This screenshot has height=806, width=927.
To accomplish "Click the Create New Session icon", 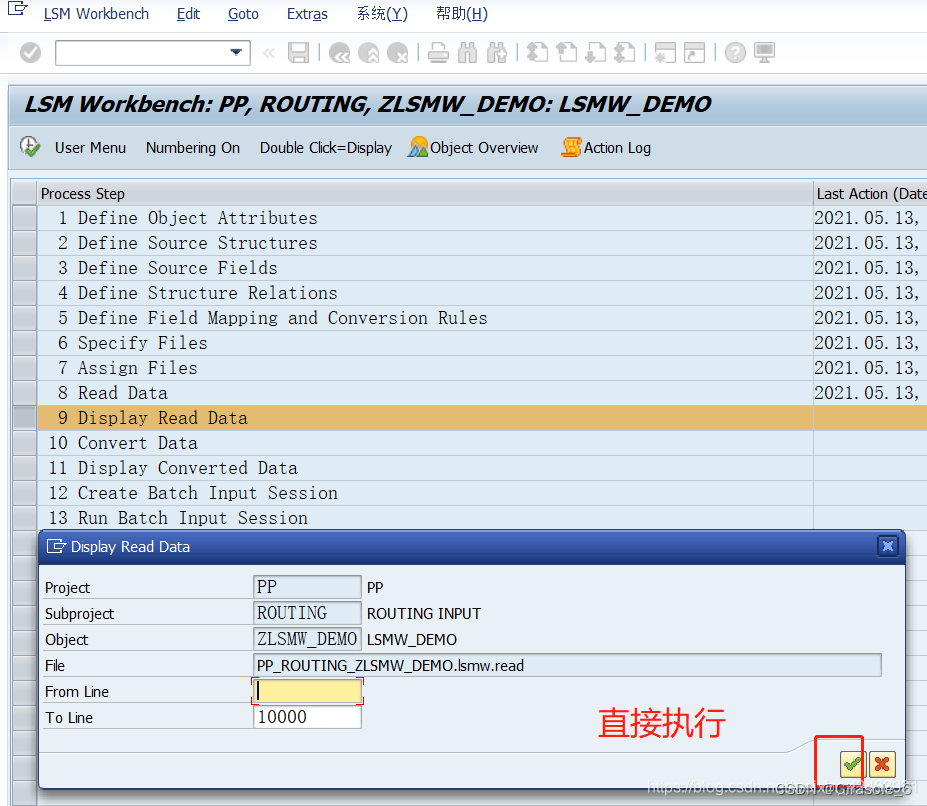I will click(x=664, y=53).
